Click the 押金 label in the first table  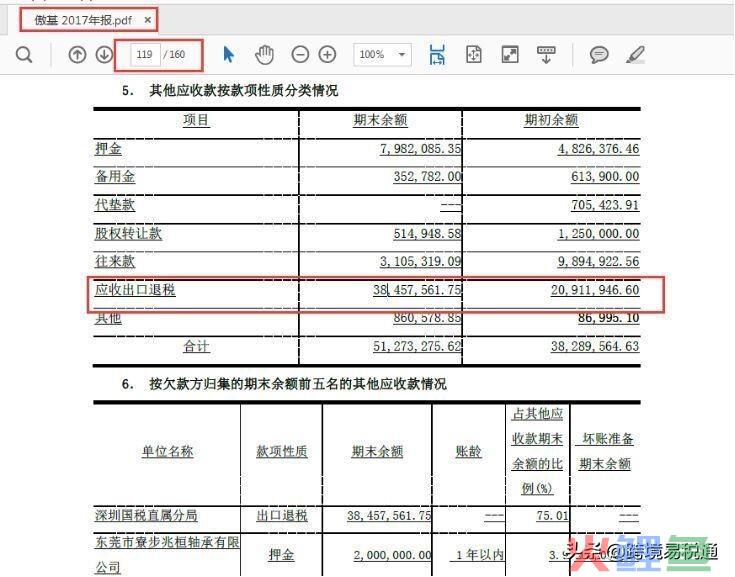pyautogui.click(x=108, y=149)
